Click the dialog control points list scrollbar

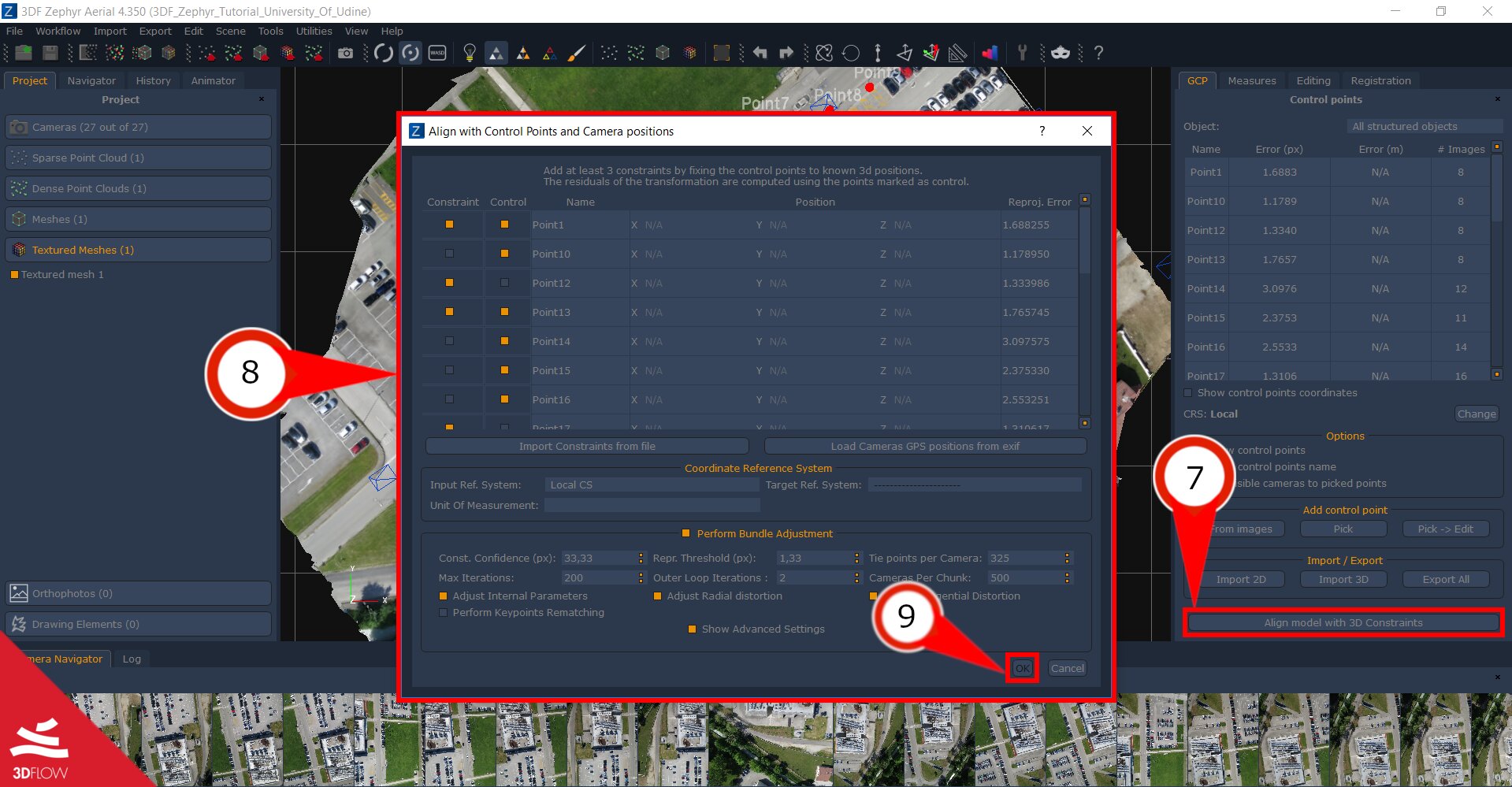click(1085, 311)
